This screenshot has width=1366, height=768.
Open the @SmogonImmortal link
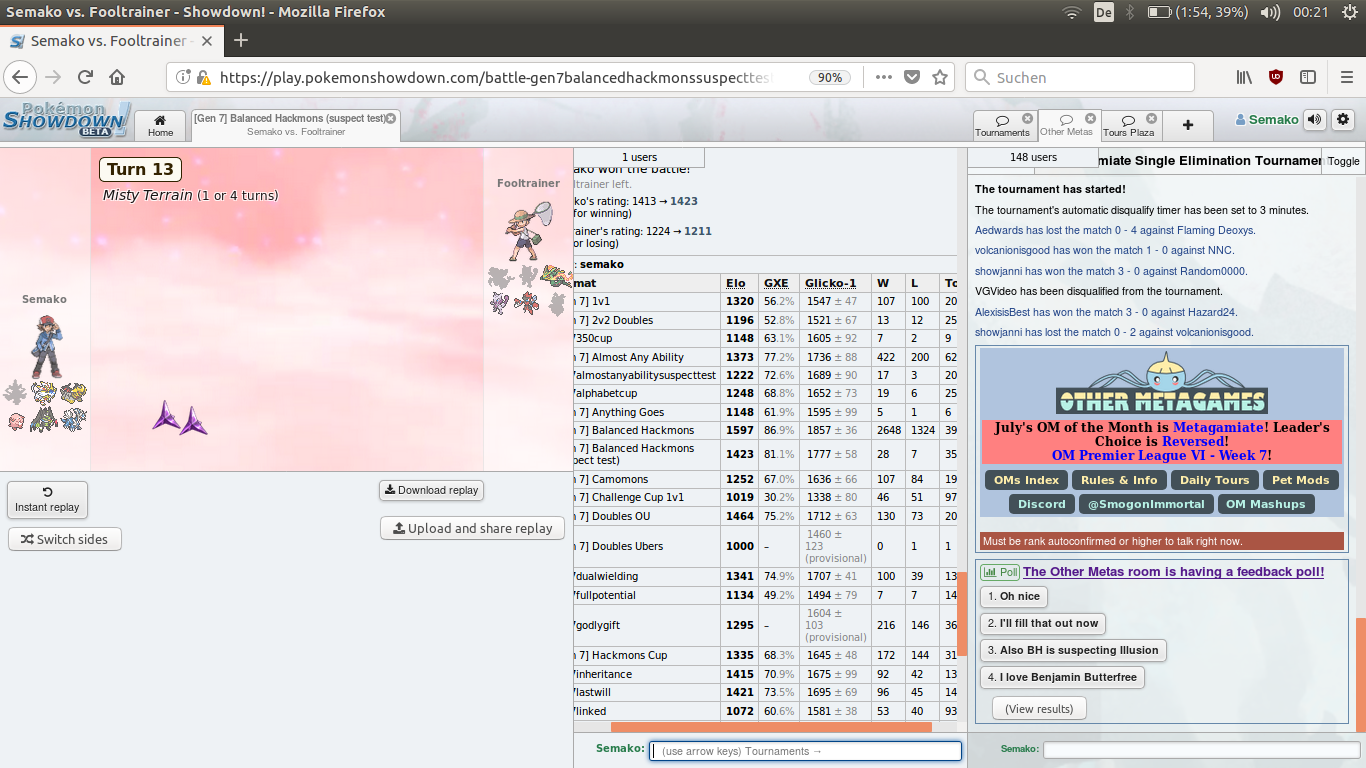[x=1146, y=504]
